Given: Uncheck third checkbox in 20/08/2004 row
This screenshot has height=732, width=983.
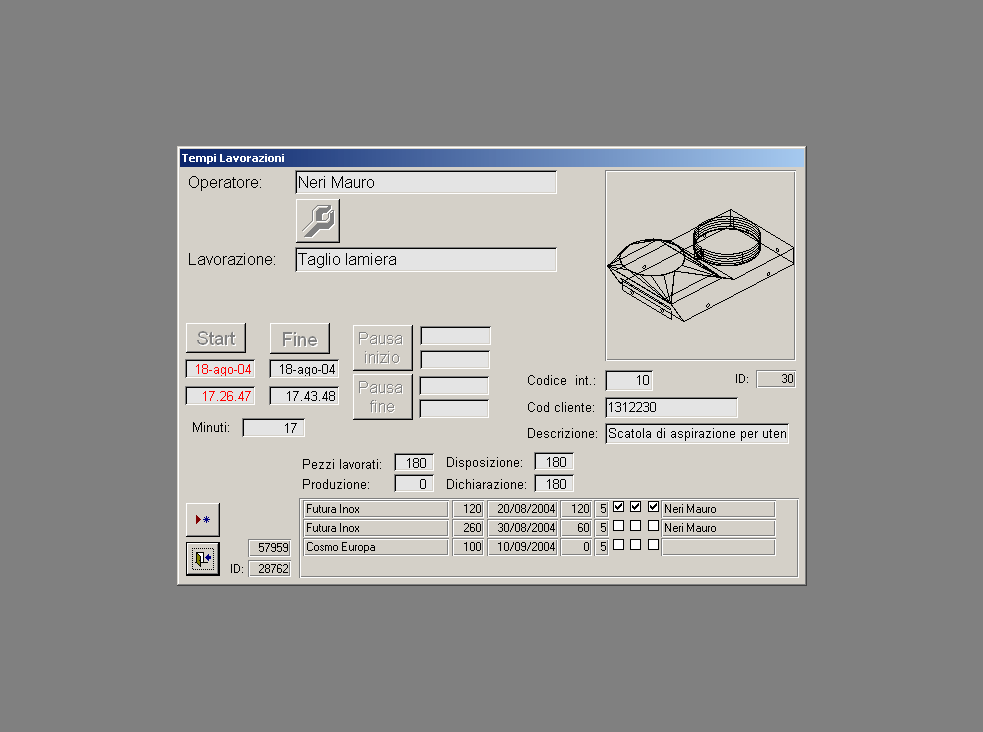Looking at the screenshot, I should 653,507.
